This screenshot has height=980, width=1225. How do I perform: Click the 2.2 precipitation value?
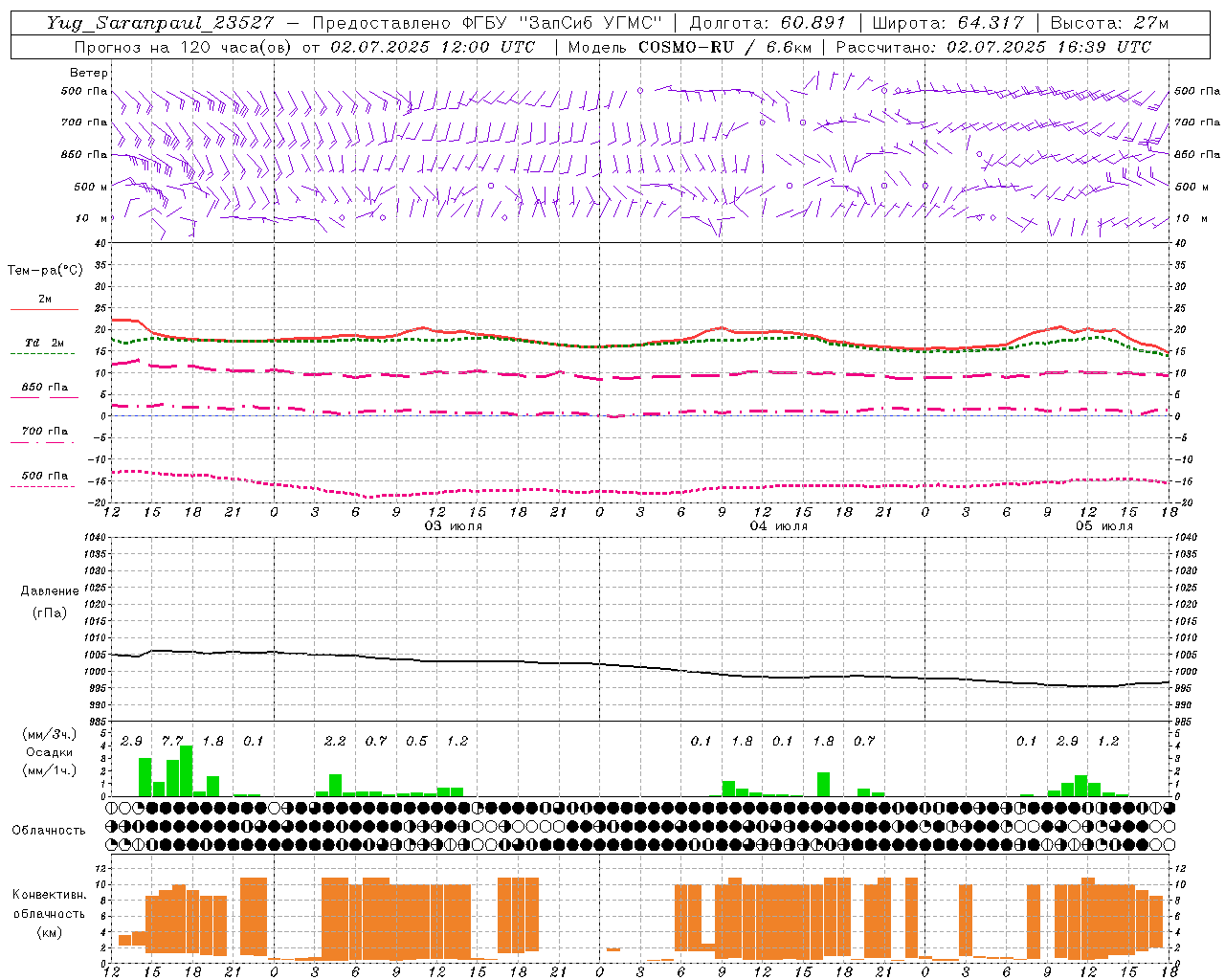pyautogui.click(x=335, y=741)
